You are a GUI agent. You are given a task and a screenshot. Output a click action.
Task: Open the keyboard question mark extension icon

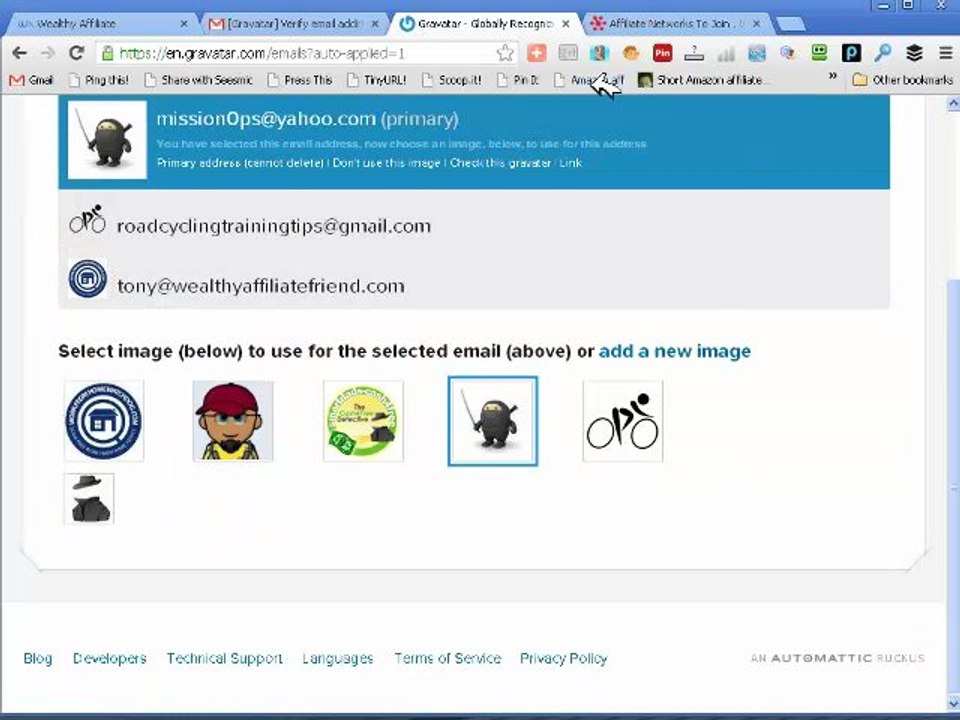694,53
